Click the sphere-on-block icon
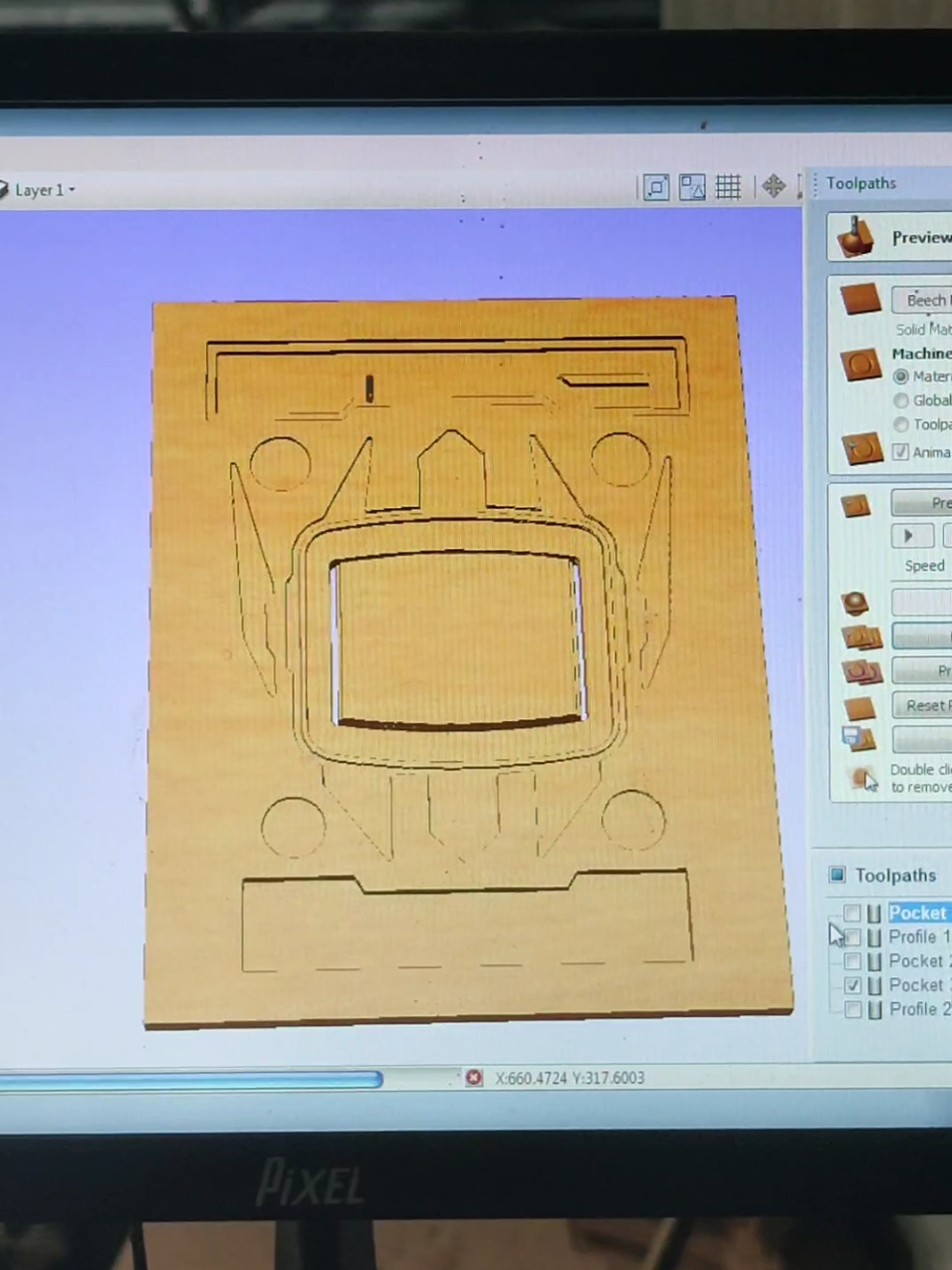The height and width of the screenshot is (1270, 952). coord(855,603)
